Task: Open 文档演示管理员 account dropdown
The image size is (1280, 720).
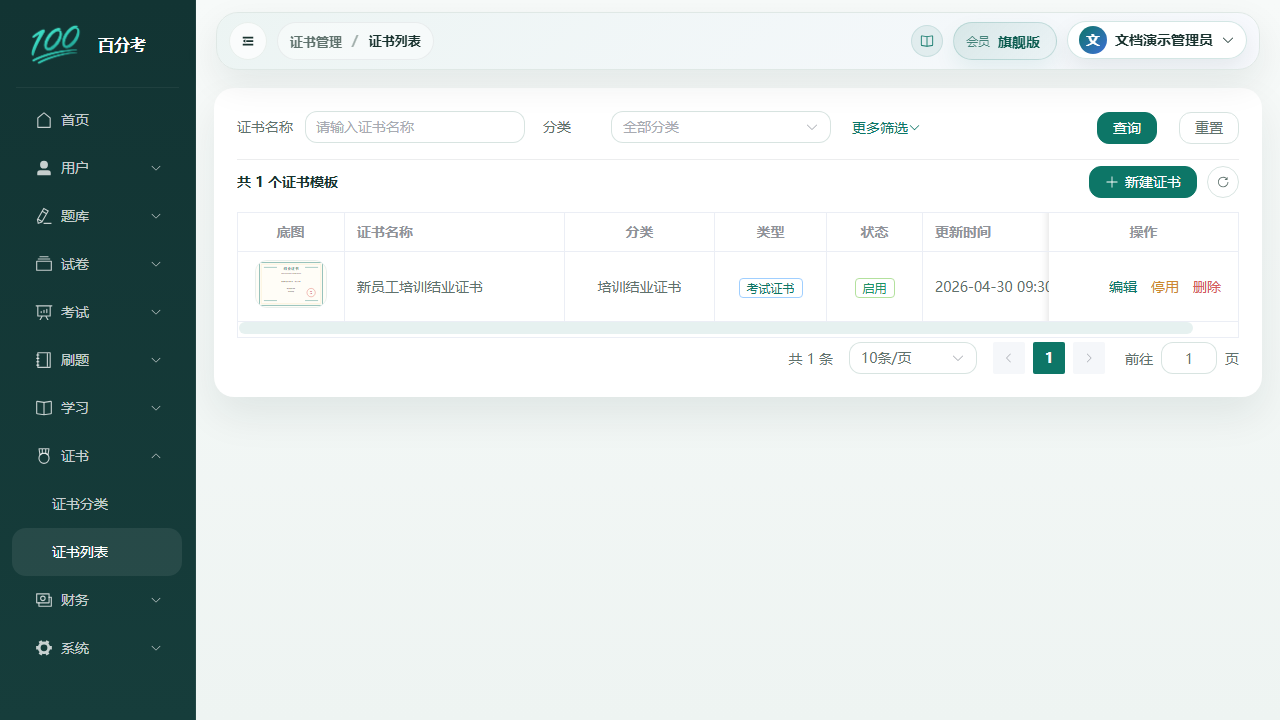Action: pyautogui.click(x=1157, y=40)
